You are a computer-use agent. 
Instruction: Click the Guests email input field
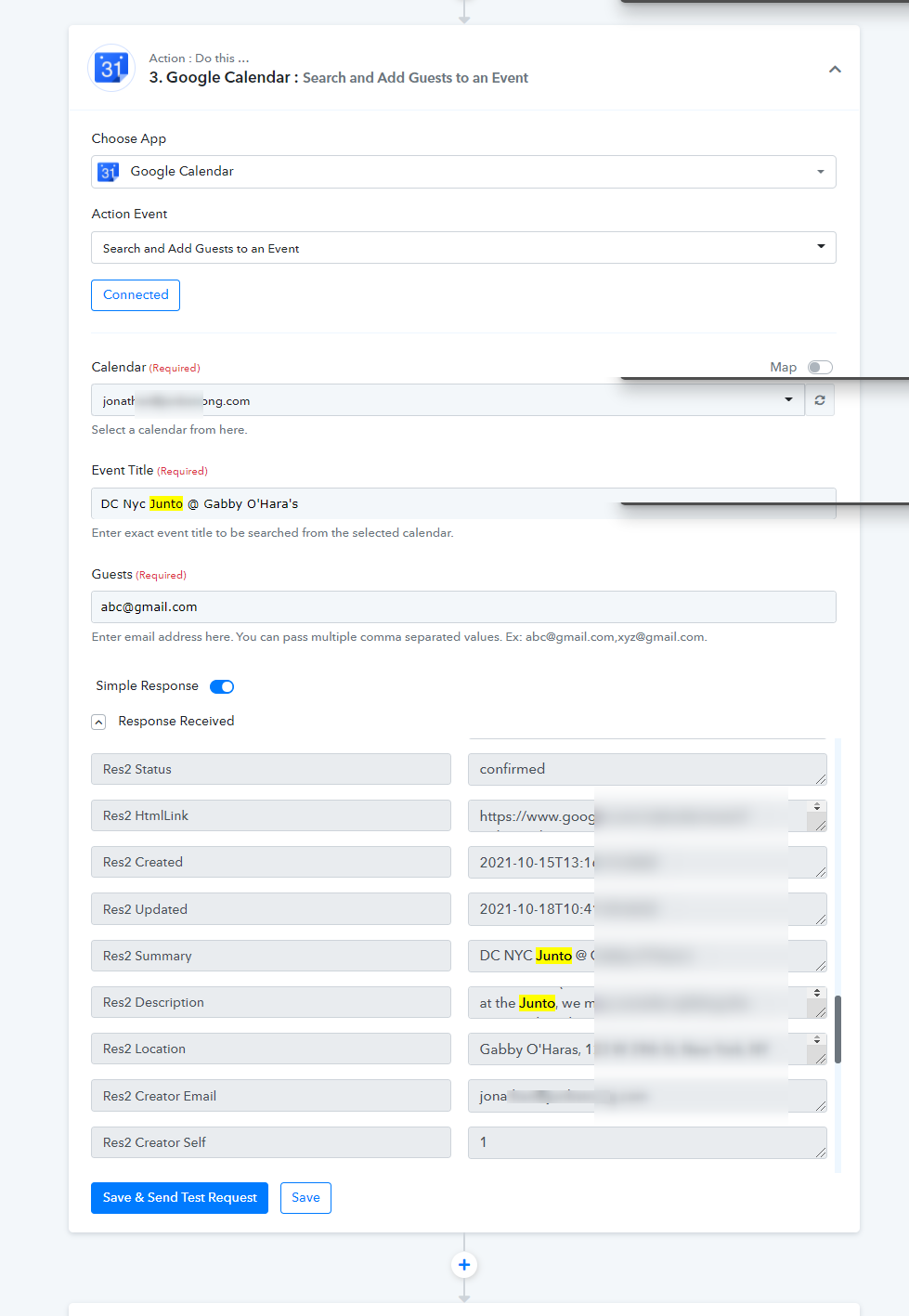click(x=463, y=607)
